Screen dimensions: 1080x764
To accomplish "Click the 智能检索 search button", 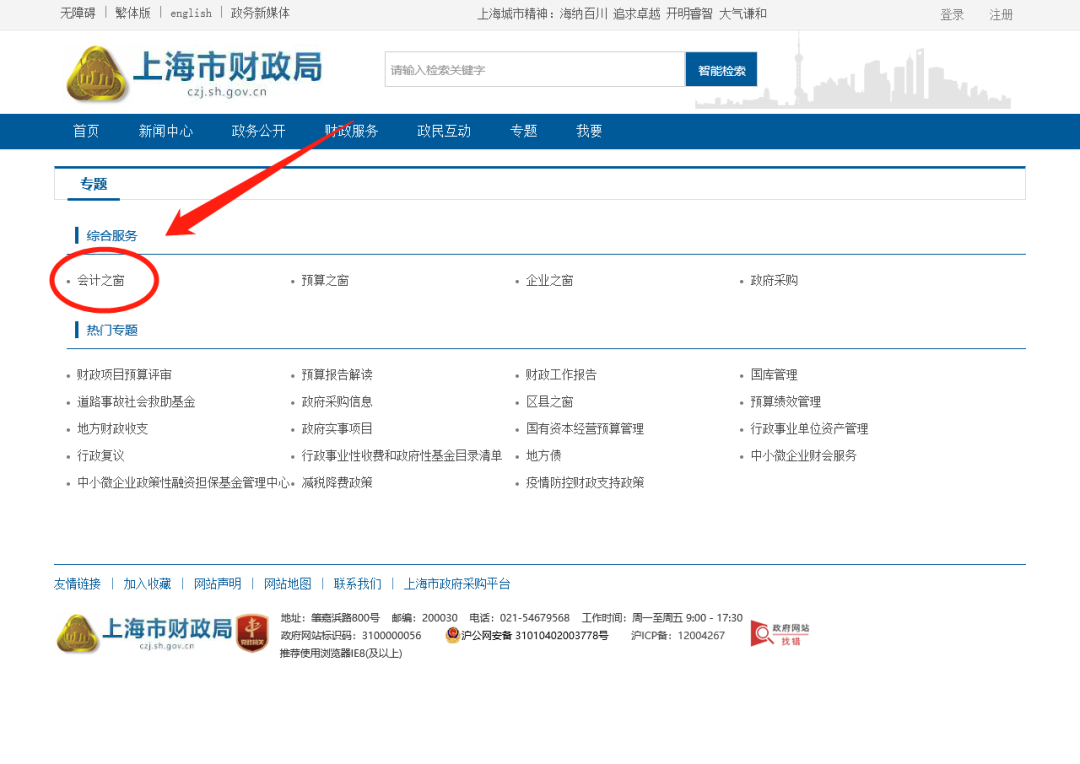I will click(x=721, y=70).
